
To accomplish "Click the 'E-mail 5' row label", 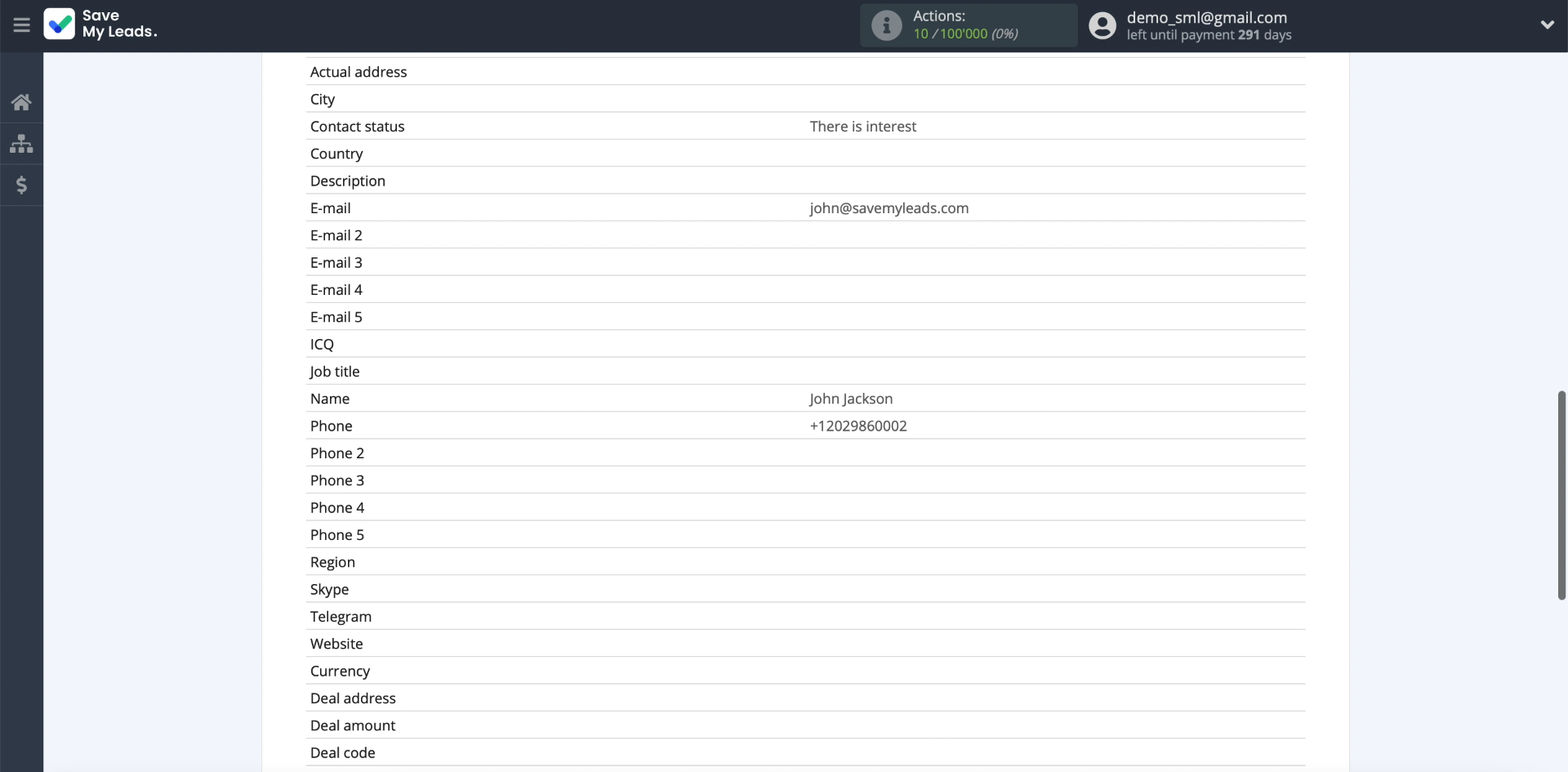I will point(336,317).
